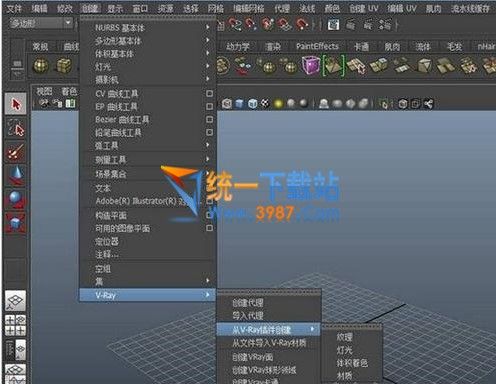Click the purple cube shelf icon

[311, 65]
